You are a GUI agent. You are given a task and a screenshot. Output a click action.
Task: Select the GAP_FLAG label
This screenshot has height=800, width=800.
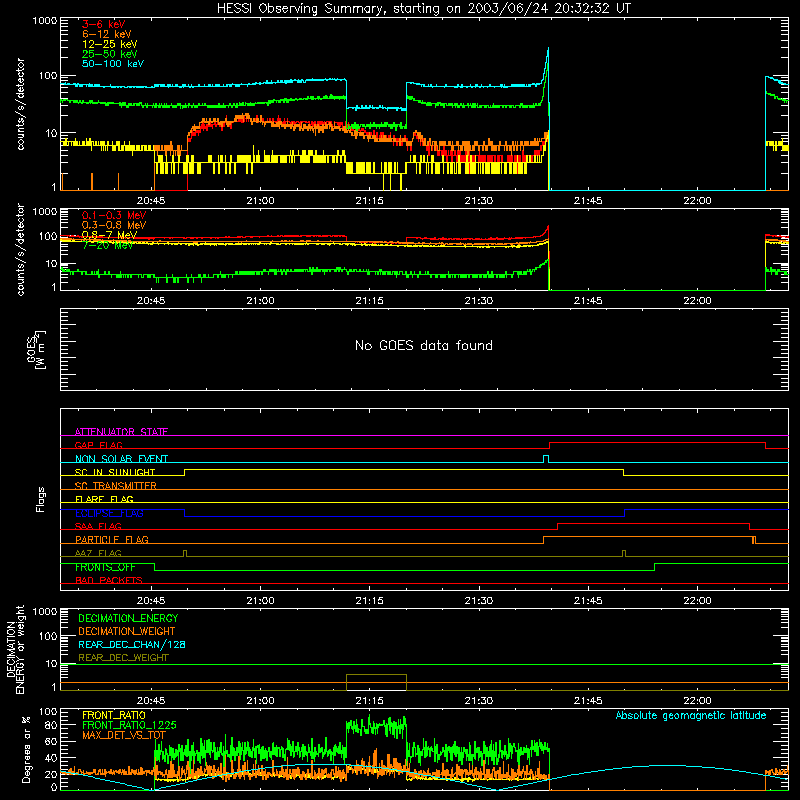98,445
